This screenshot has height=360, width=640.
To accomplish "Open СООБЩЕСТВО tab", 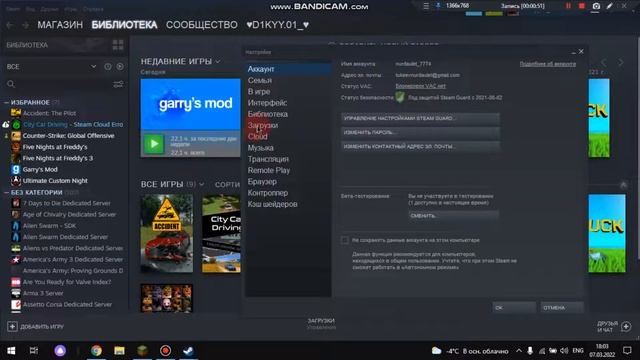I will click(202, 25).
